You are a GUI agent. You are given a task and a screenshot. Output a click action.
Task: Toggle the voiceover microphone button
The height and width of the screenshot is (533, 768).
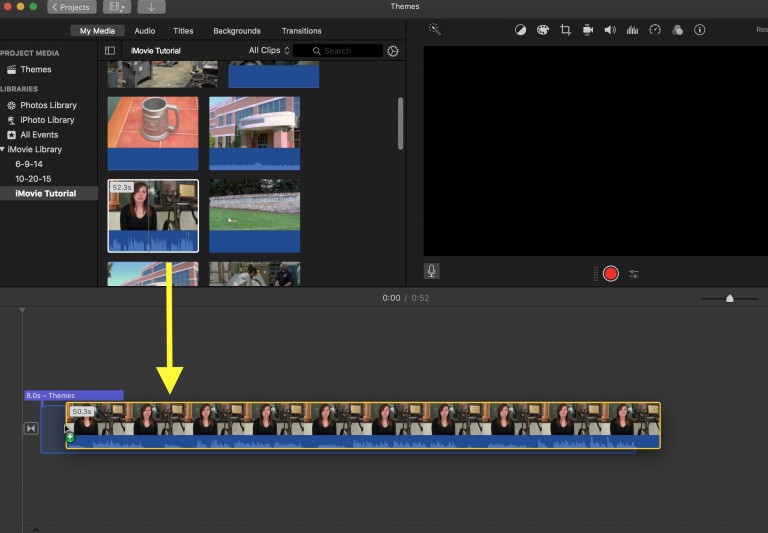[432, 271]
